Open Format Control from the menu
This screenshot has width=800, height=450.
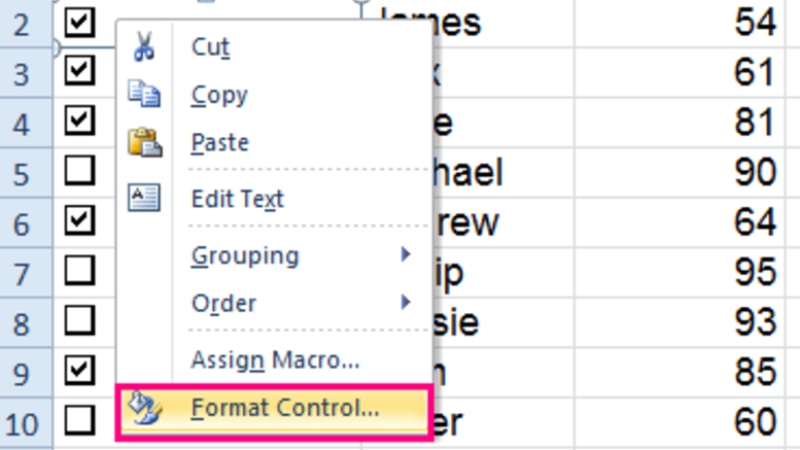285,409
